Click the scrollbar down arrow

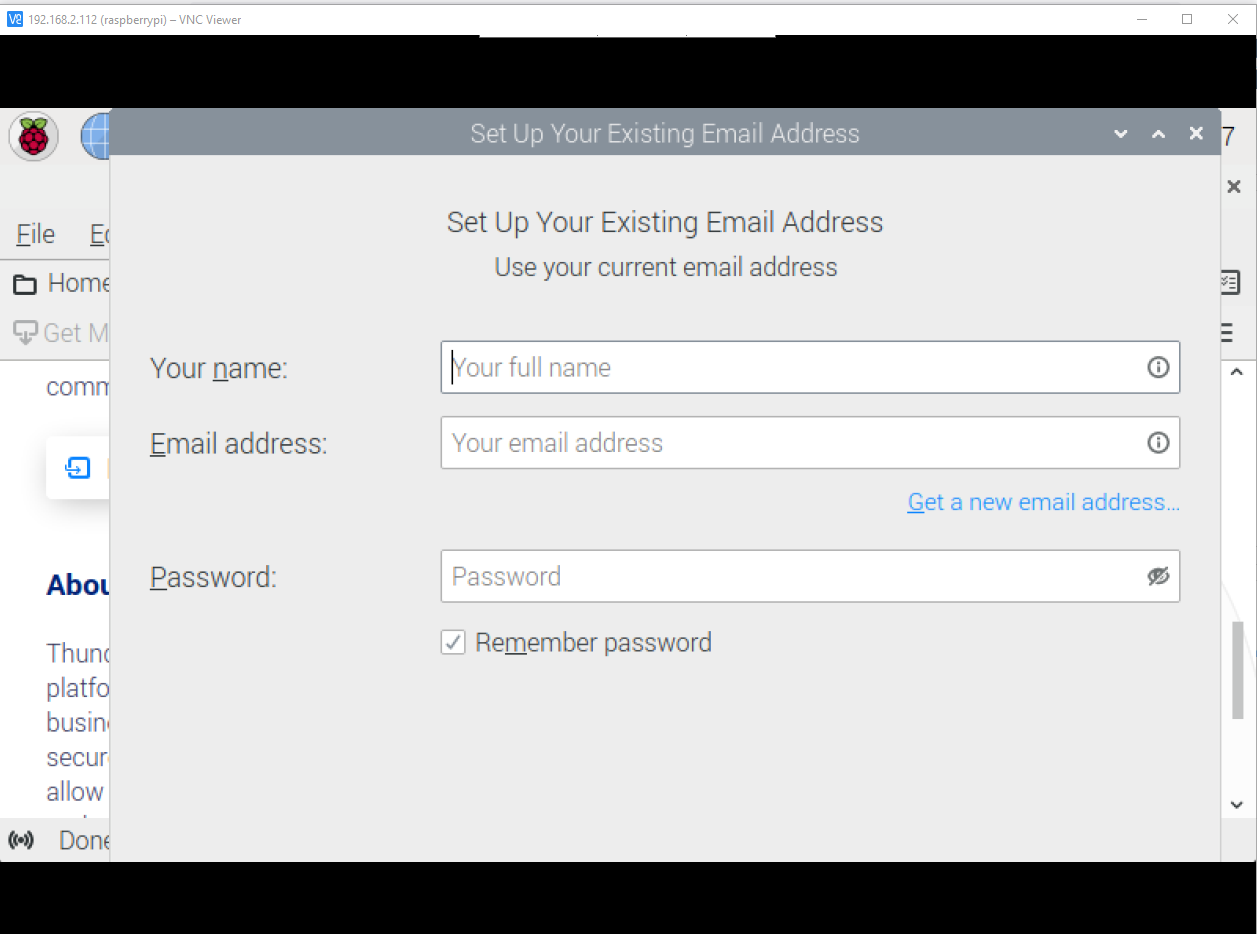point(1236,804)
